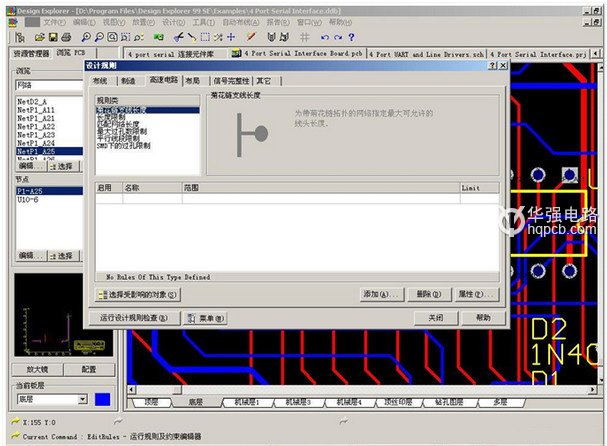Close the 设计规则 dialog with X
The height and width of the screenshot is (446, 607).
point(502,65)
